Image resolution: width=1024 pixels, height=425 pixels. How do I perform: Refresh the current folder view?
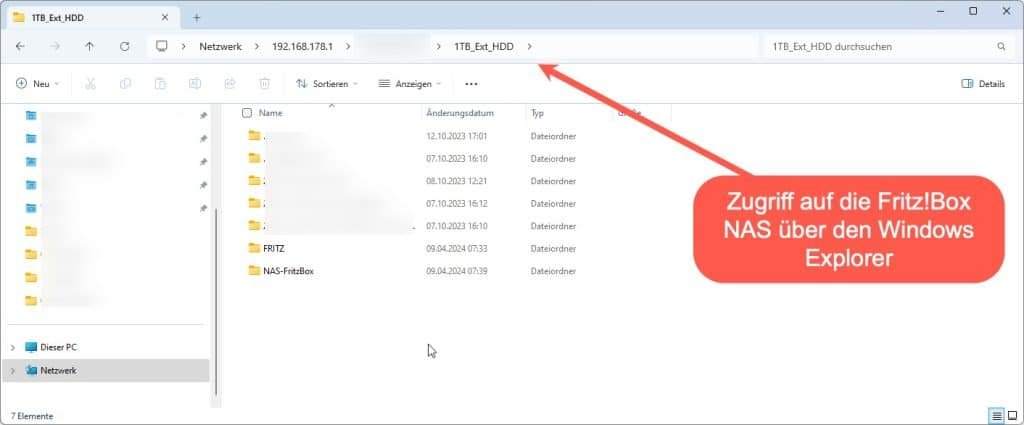124,46
